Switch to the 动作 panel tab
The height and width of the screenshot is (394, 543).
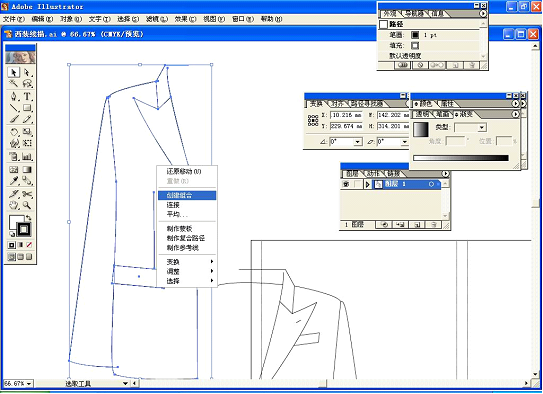(373, 174)
